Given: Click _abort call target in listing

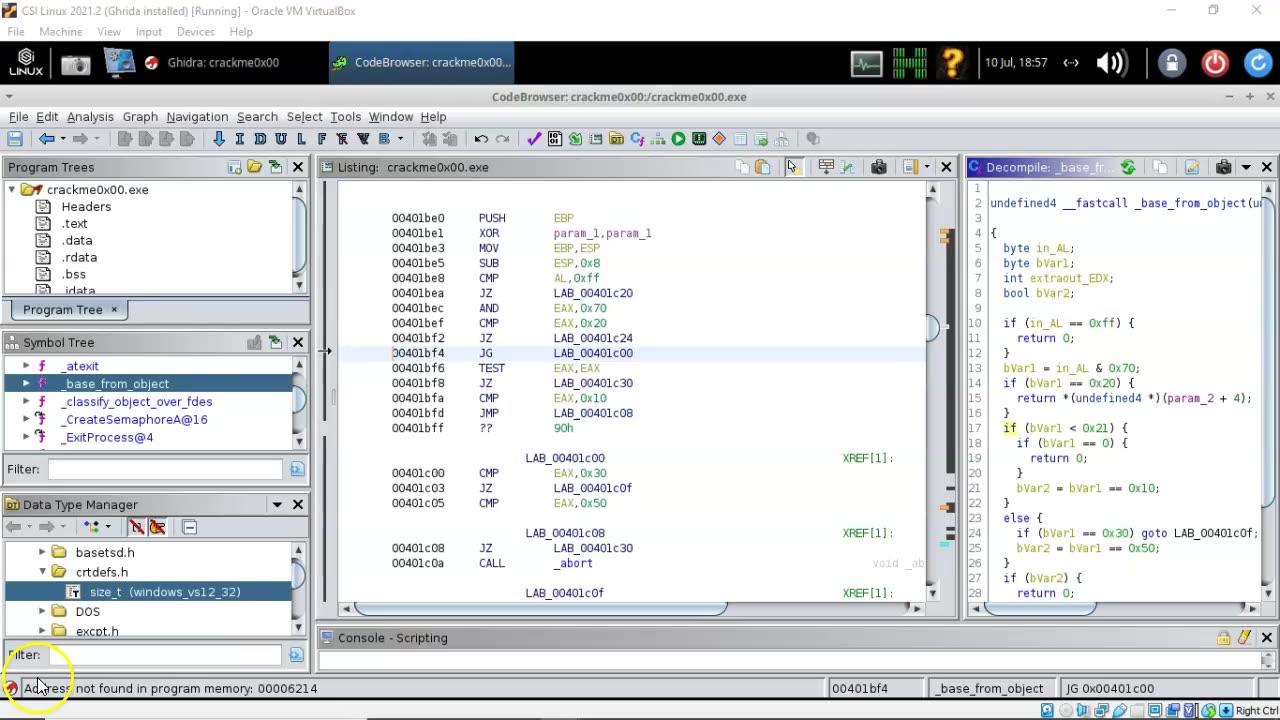Looking at the screenshot, I should [x=573, y=563].
